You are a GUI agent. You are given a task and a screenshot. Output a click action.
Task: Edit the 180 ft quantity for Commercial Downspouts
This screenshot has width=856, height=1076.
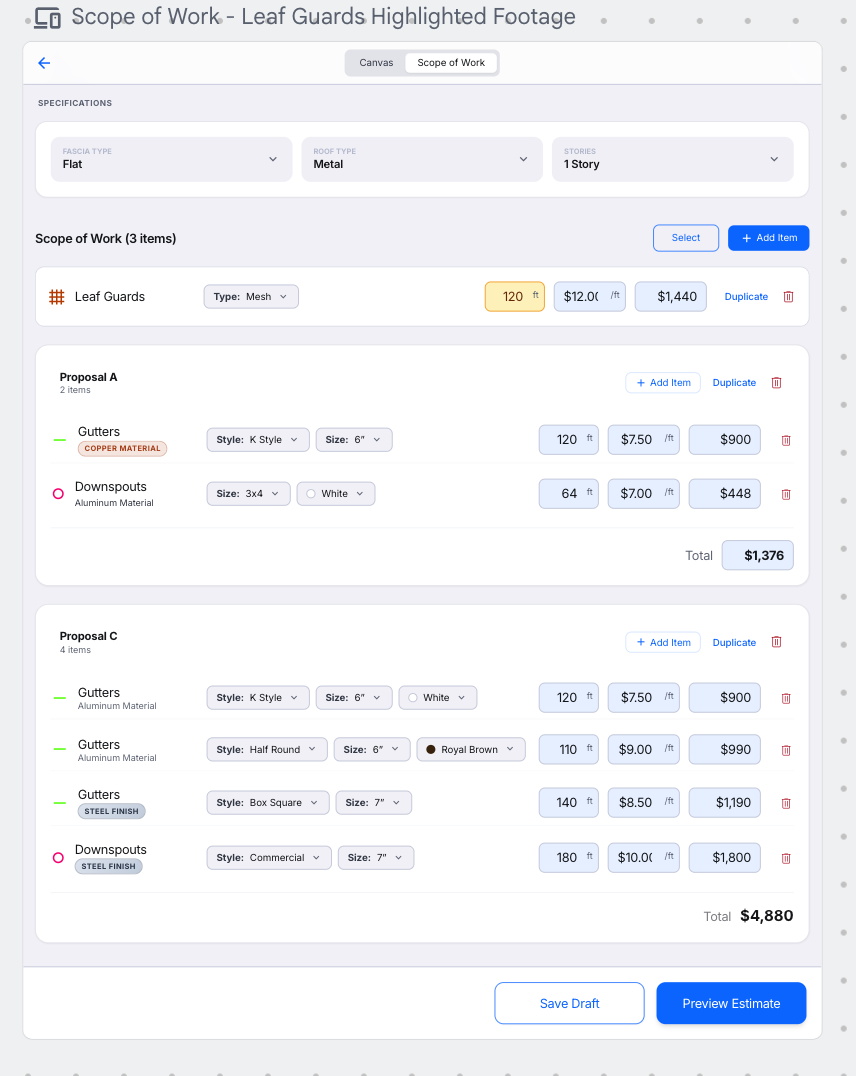(x=569, y=858)
